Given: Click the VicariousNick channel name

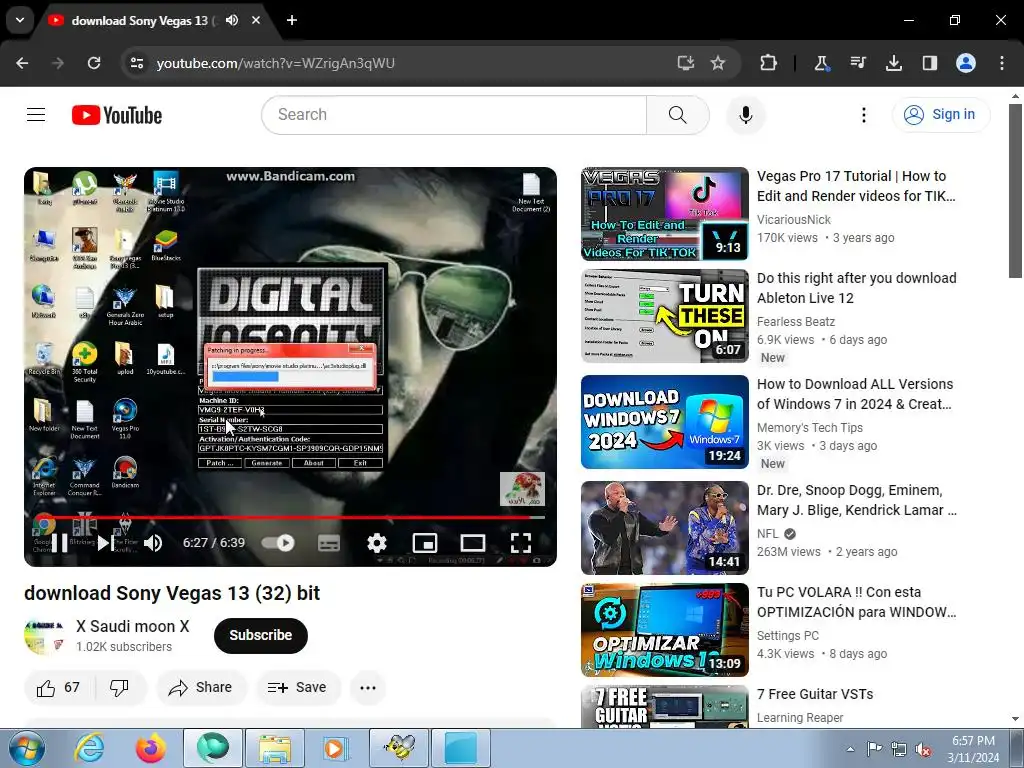Looking at the screenshot, I should click(793, 220).
